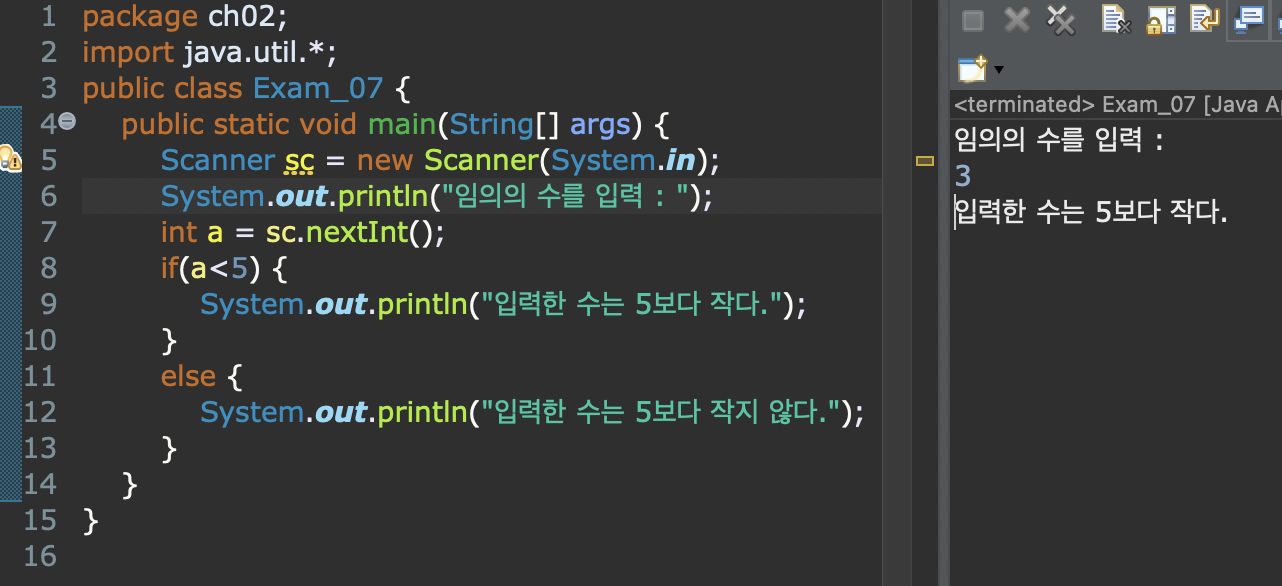Click the println call on line 9
This screenshot has height=586, width=1282.
(503, 304)
